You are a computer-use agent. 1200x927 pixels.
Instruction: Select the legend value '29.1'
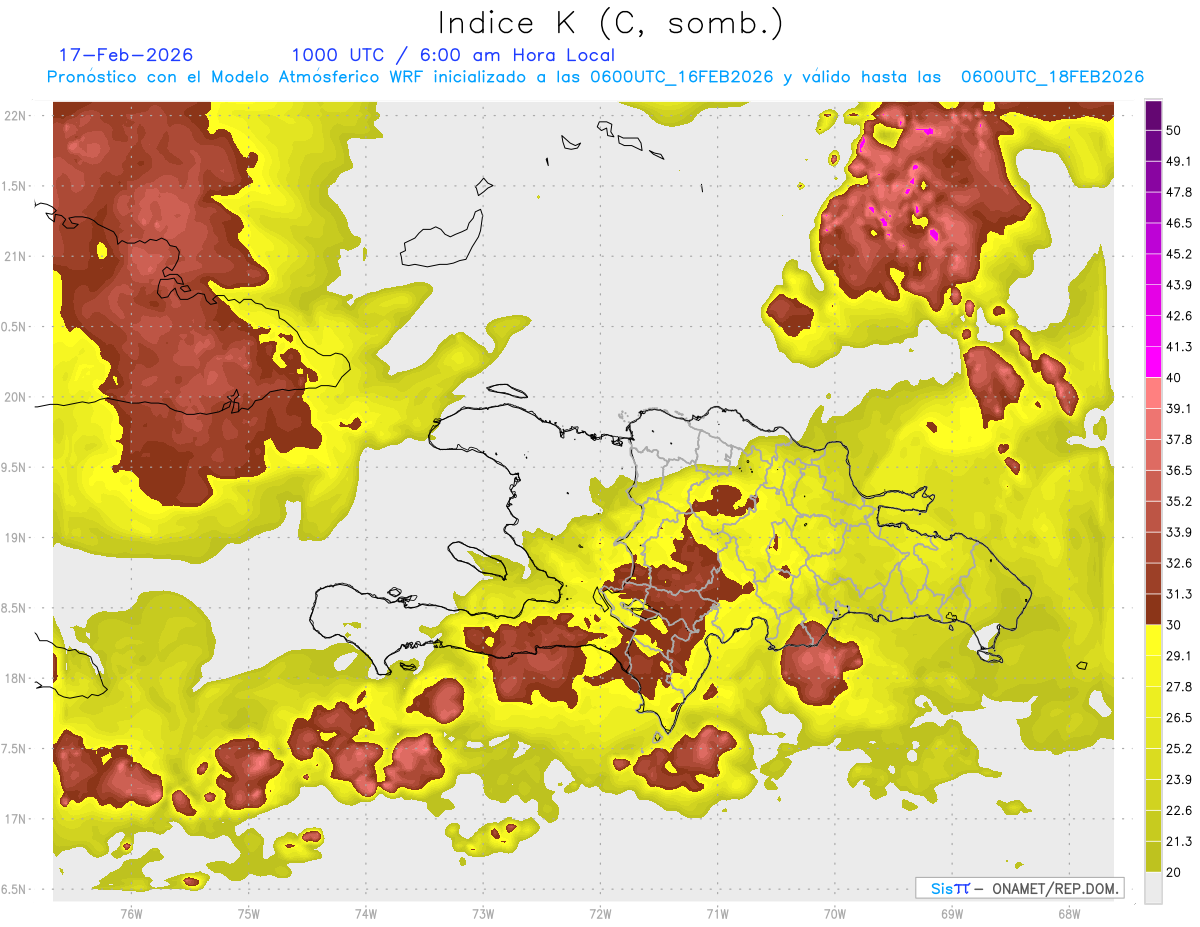point(1179,655)
